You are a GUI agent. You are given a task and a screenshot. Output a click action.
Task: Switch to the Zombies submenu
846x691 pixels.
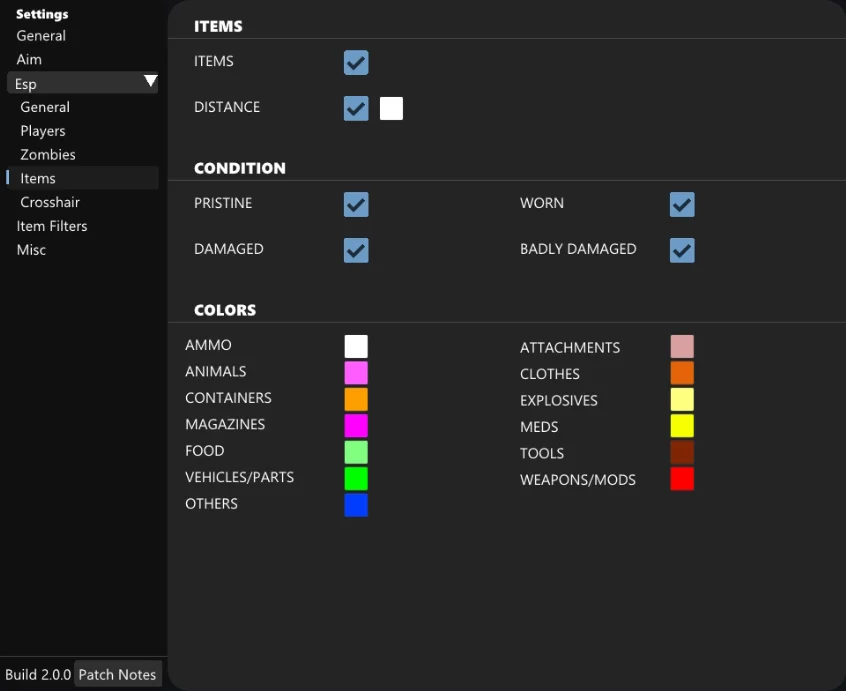(x=48, y=155)
